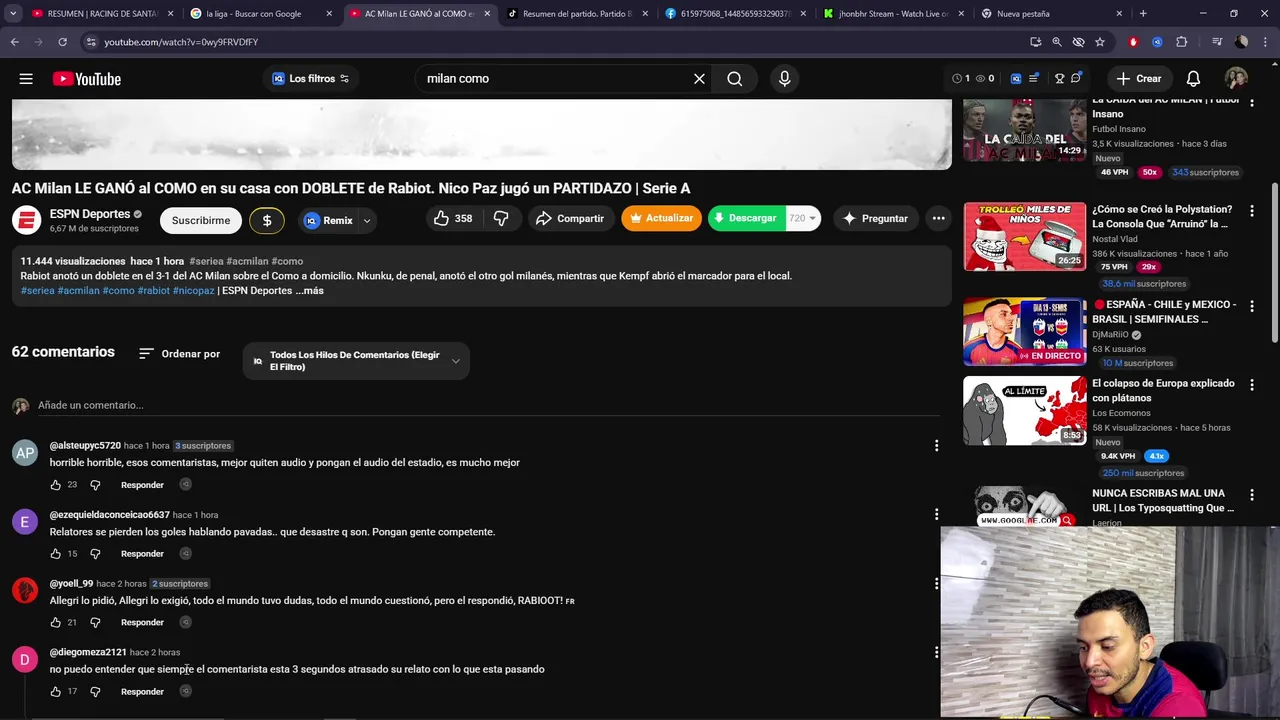Click the trophy icon in extension toolbar
1280x720 pixels.
1059,78
